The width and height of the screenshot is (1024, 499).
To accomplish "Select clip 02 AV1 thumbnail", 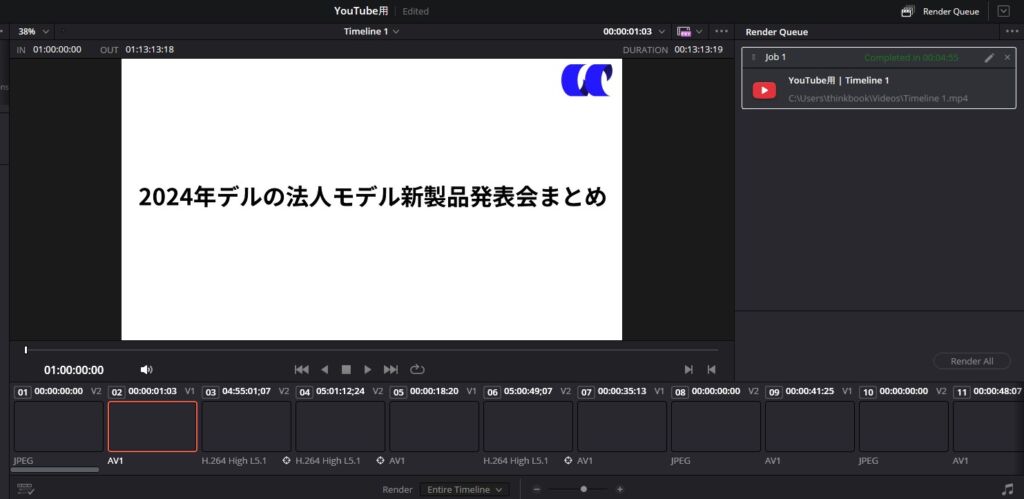I will (x=152, y=427).
